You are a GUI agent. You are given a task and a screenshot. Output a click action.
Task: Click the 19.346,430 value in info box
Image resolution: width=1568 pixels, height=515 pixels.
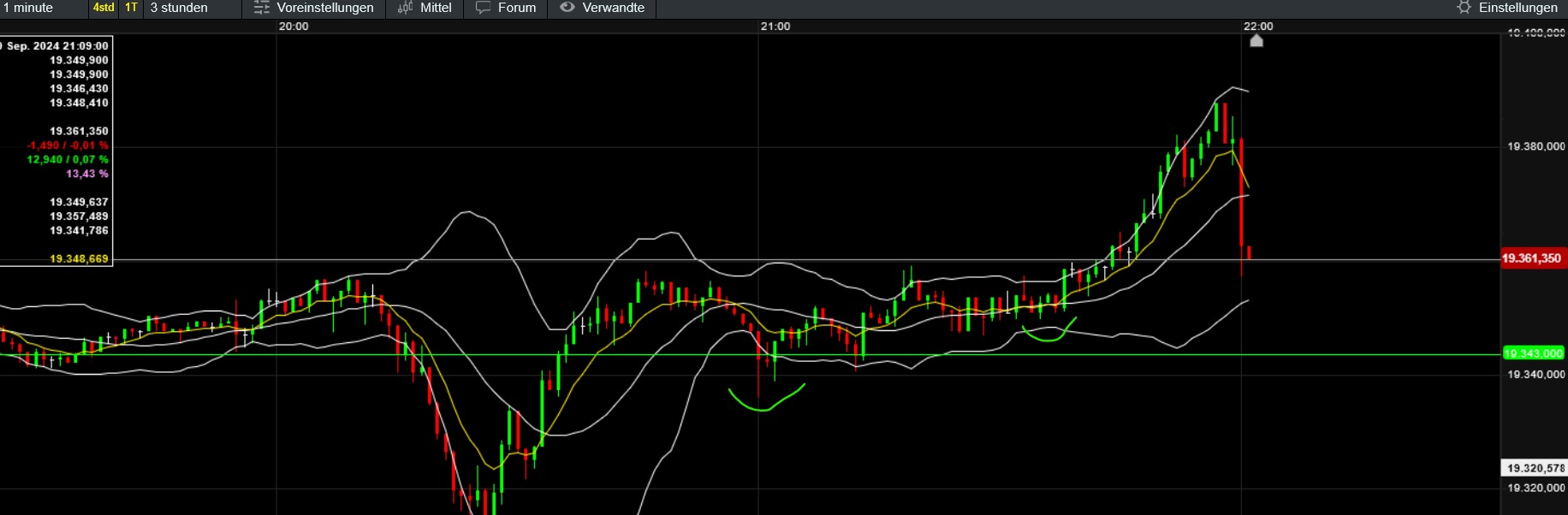79,89
